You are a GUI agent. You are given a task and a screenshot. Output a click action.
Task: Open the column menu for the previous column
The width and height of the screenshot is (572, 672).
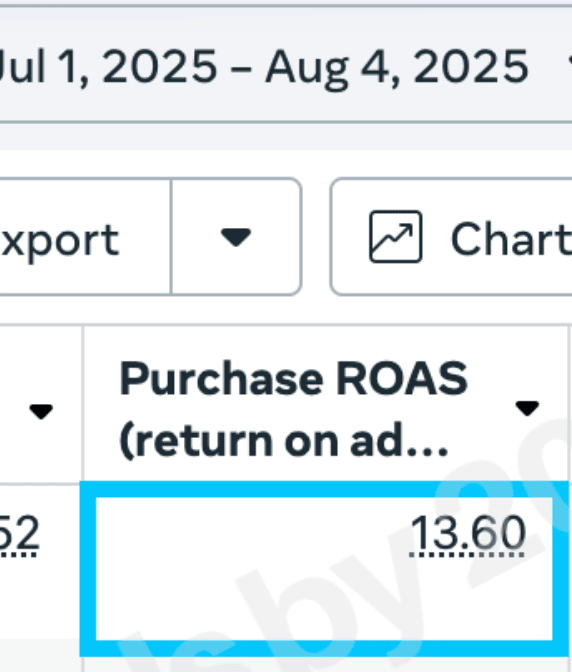(41, 411)
